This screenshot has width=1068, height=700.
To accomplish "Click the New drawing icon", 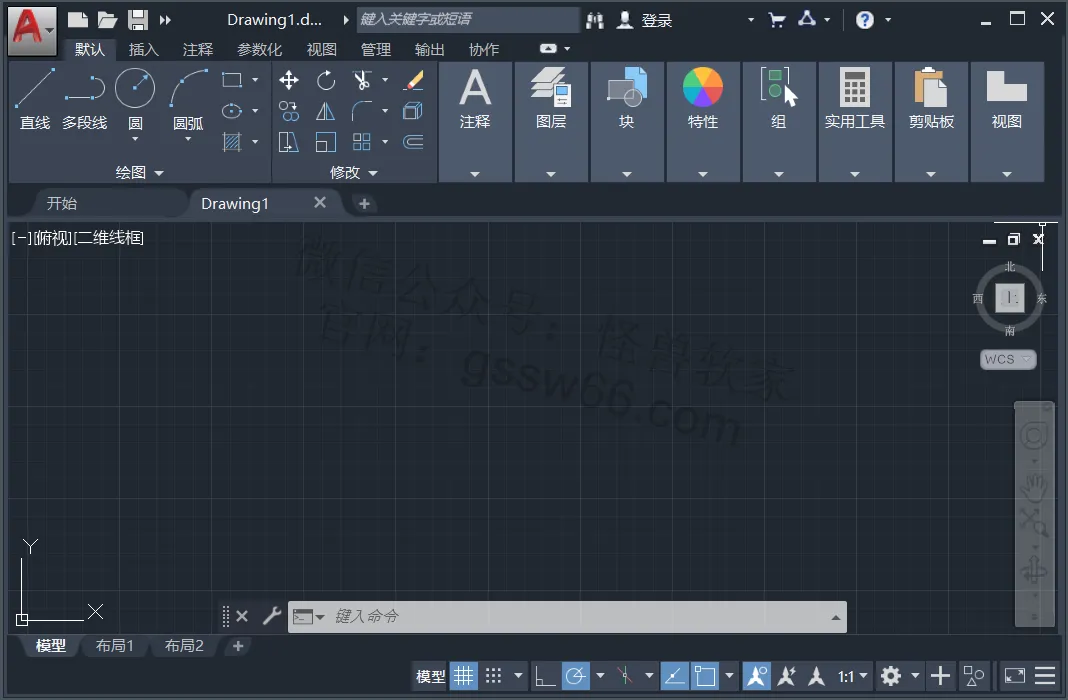I will [78, 20].
